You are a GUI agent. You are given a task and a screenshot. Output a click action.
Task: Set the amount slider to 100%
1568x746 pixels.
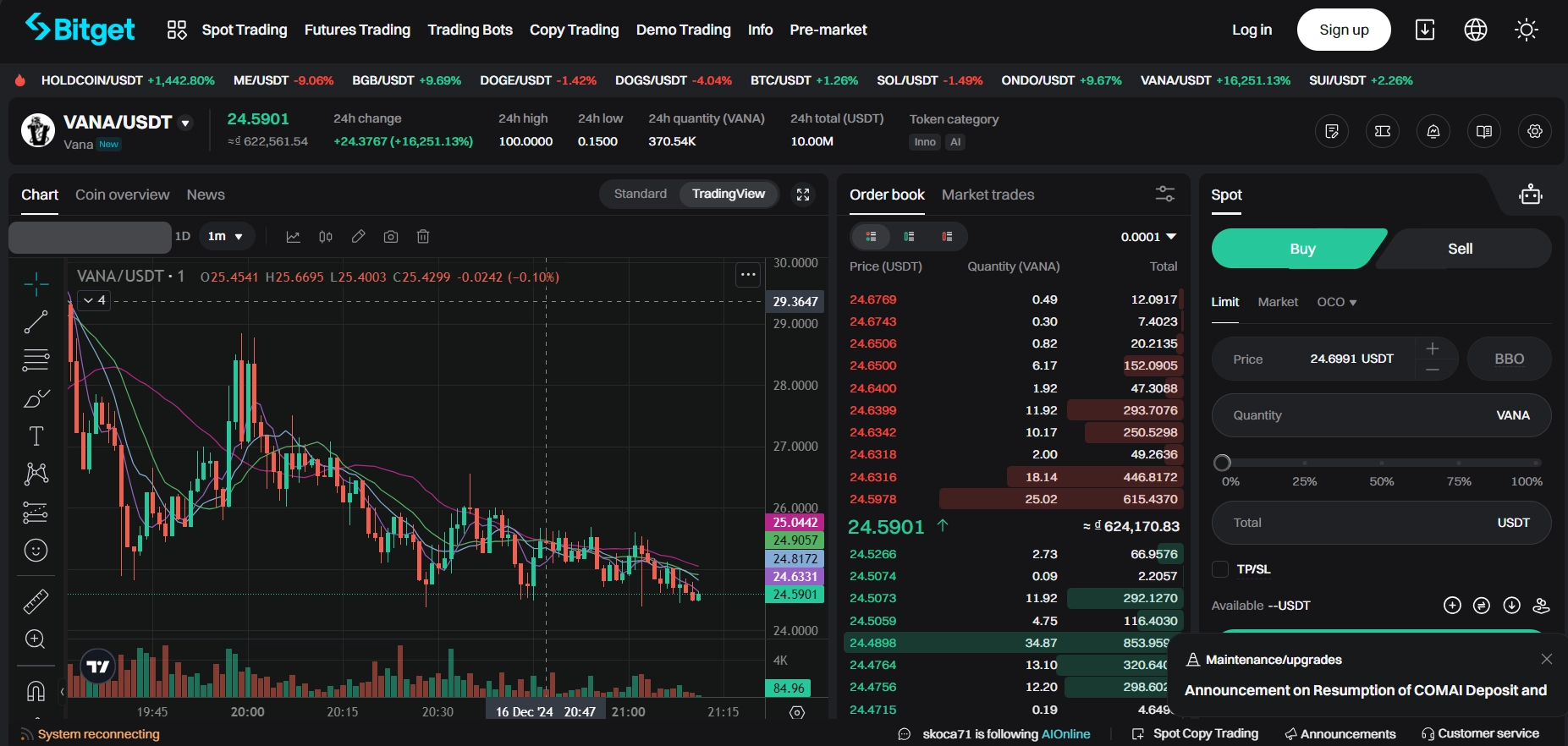(x=1537, y=463)
